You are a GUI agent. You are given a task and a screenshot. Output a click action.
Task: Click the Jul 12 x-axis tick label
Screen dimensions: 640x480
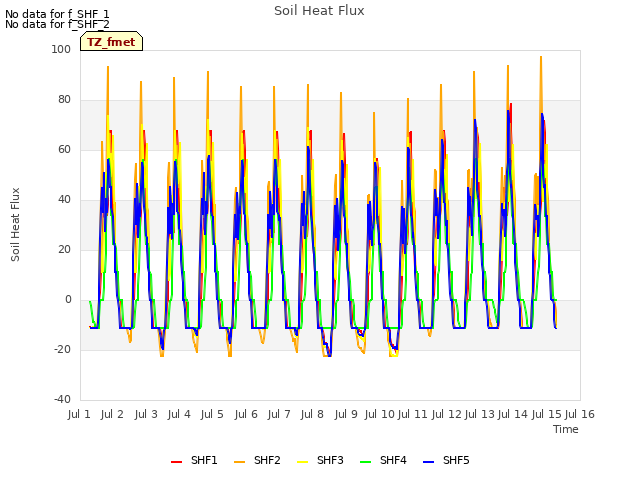click(x=446, y=414)
